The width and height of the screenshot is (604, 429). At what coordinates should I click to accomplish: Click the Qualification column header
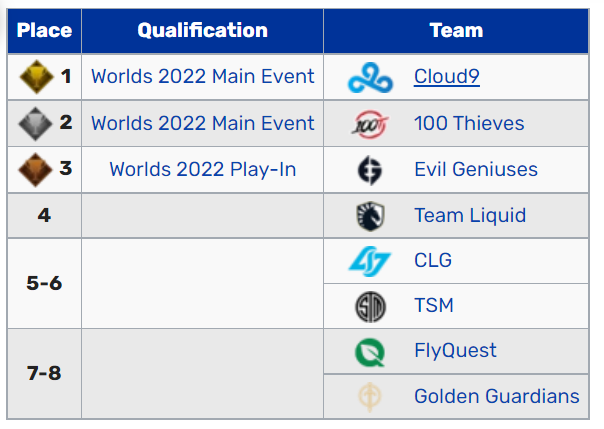pos(203,30)
